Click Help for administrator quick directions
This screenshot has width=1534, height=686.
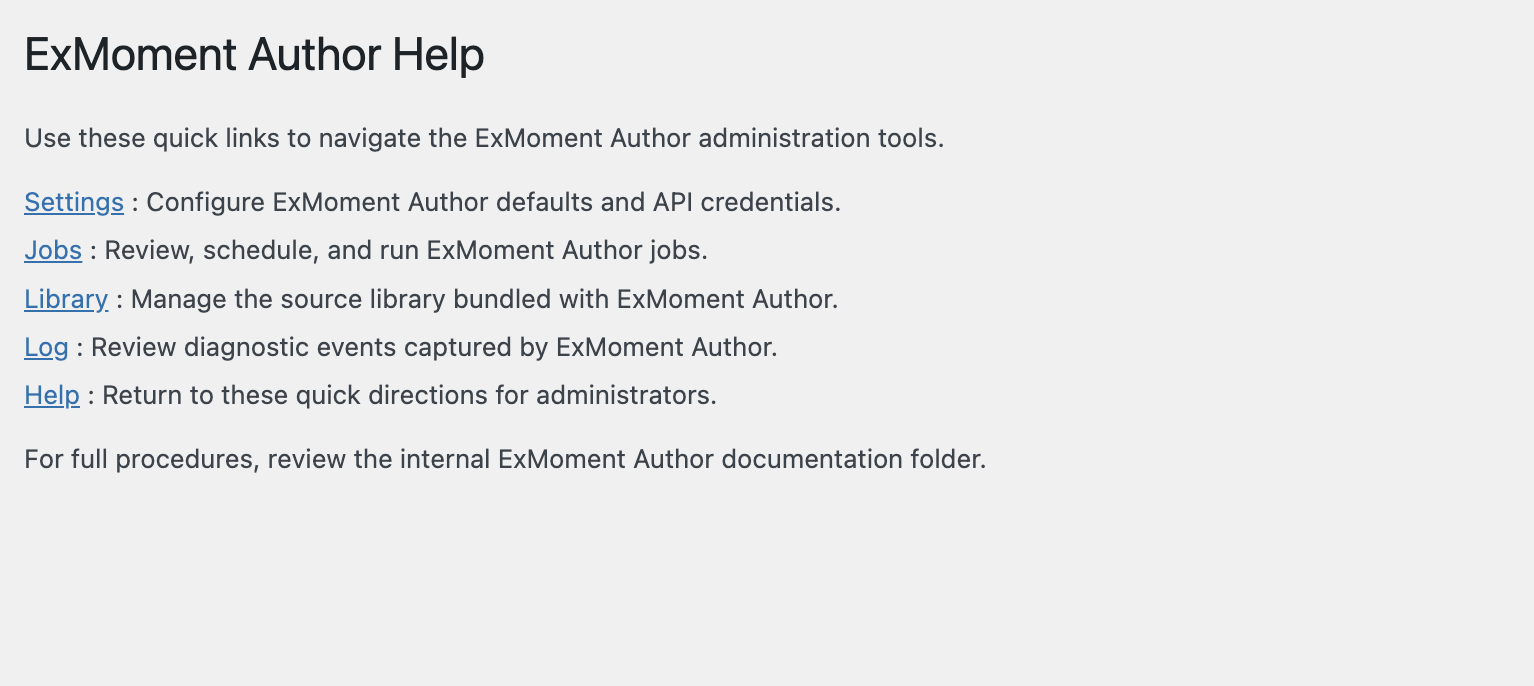(x=51, y=395)
